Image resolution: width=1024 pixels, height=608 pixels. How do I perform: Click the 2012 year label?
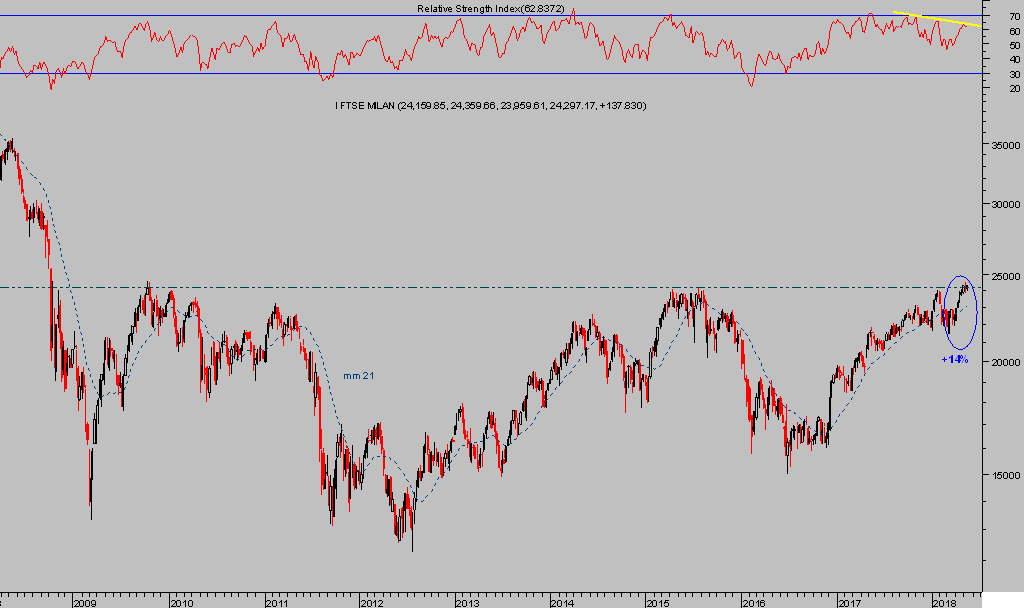tap(371, 602)
